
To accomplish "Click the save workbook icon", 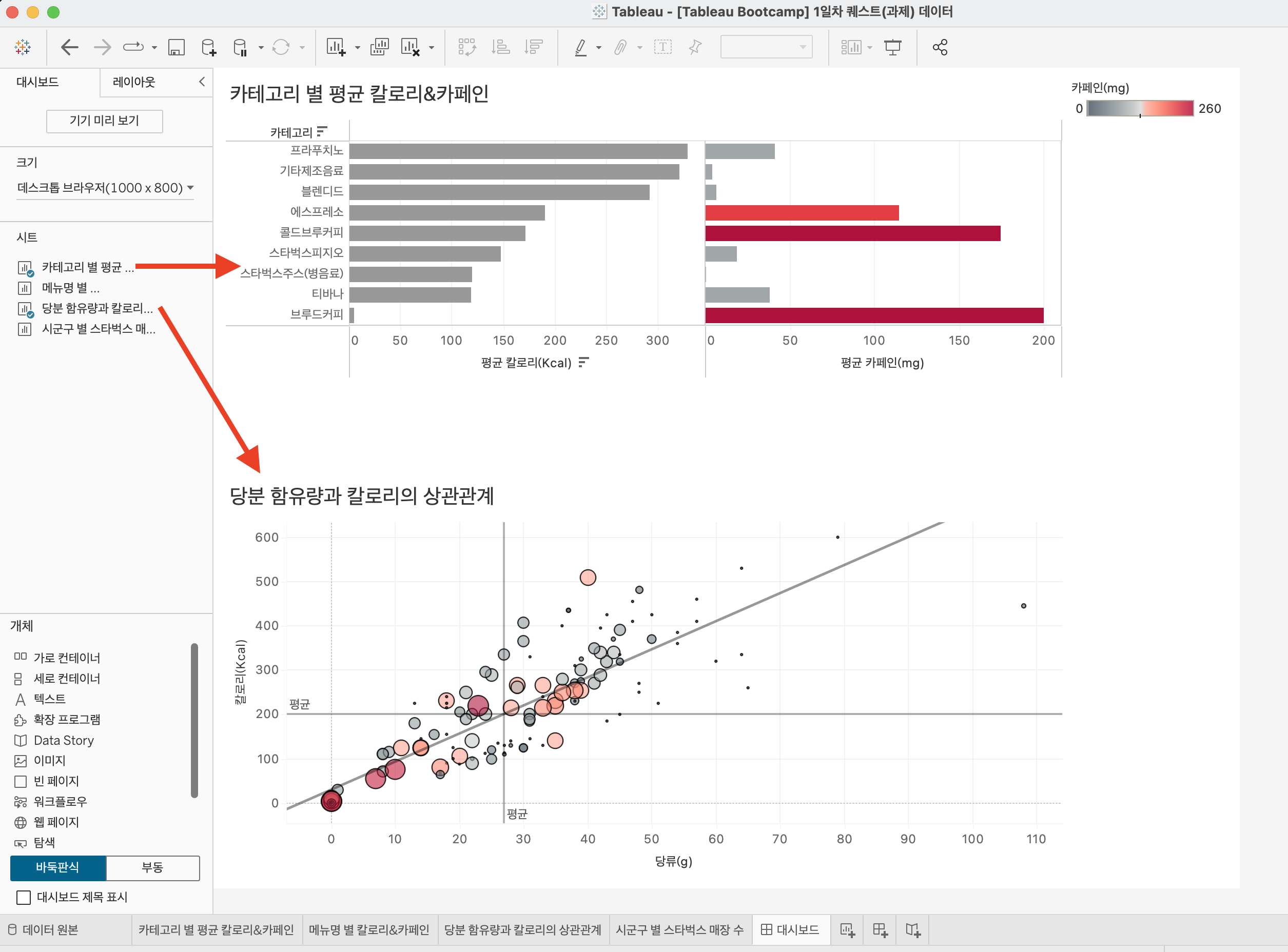I will pos(176,47).
